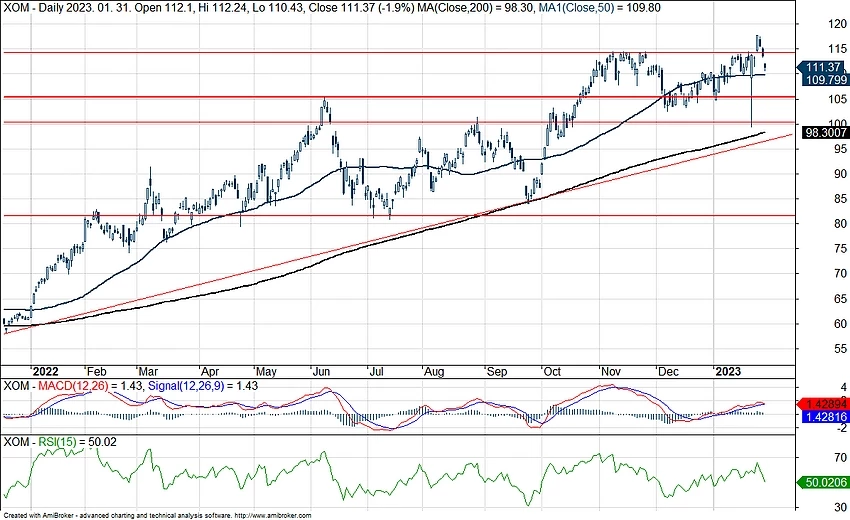Click the 95 price axis label
Screen dimensions: 850x520
tap(840, 149)
